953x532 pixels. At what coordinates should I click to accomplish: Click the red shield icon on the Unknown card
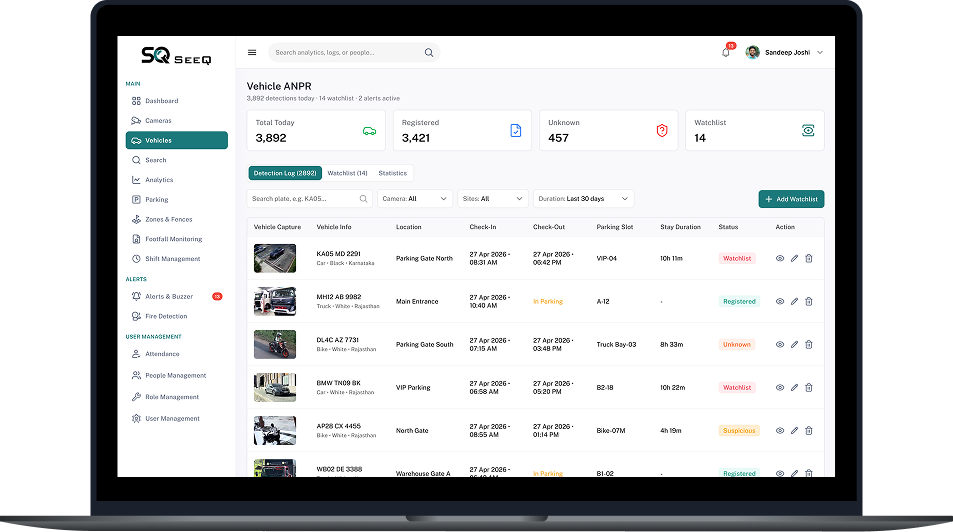(662, 130)
